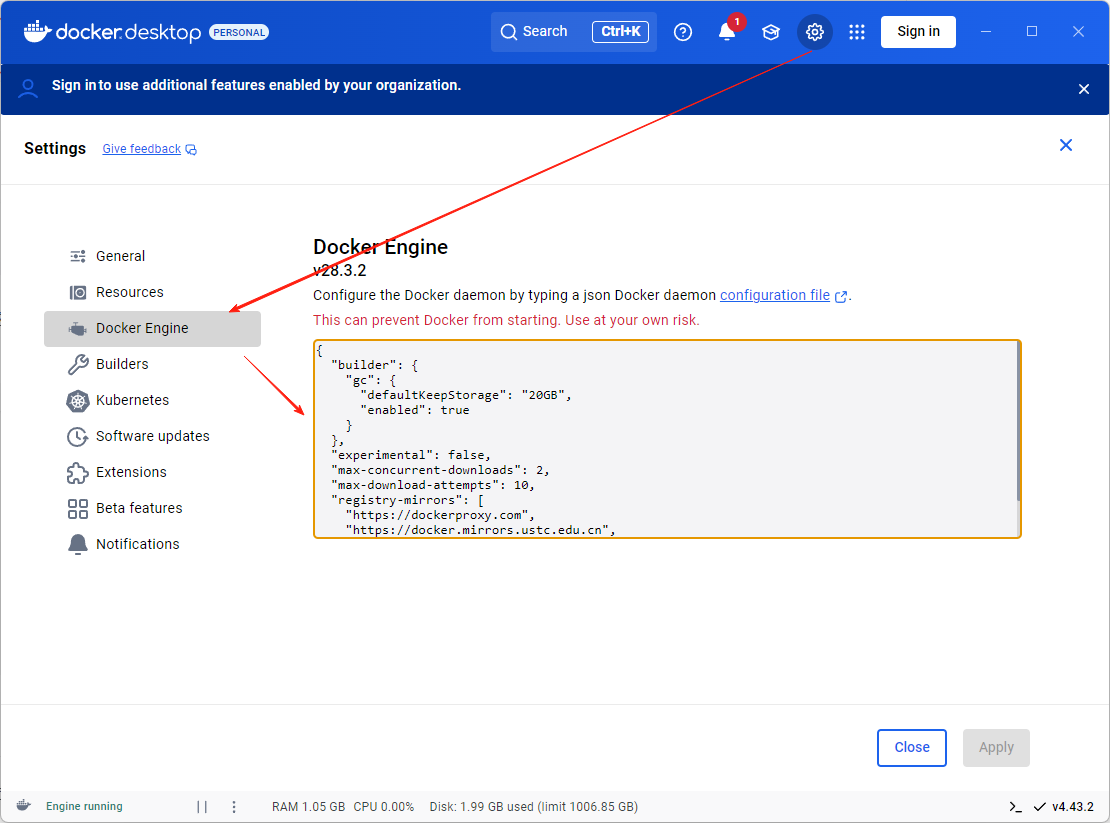Click the PERSONAL plan badge
This screenshot has height=823, width=1110.
tap(239, 33)
